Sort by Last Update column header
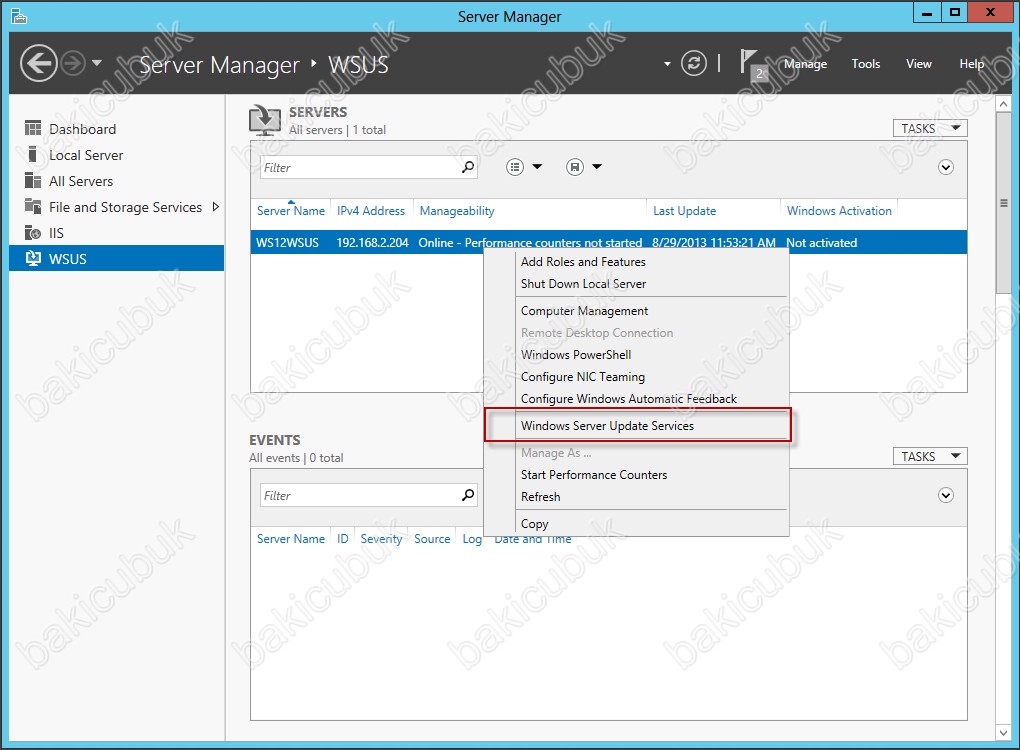1020x750 pixels. pos(684,211)
